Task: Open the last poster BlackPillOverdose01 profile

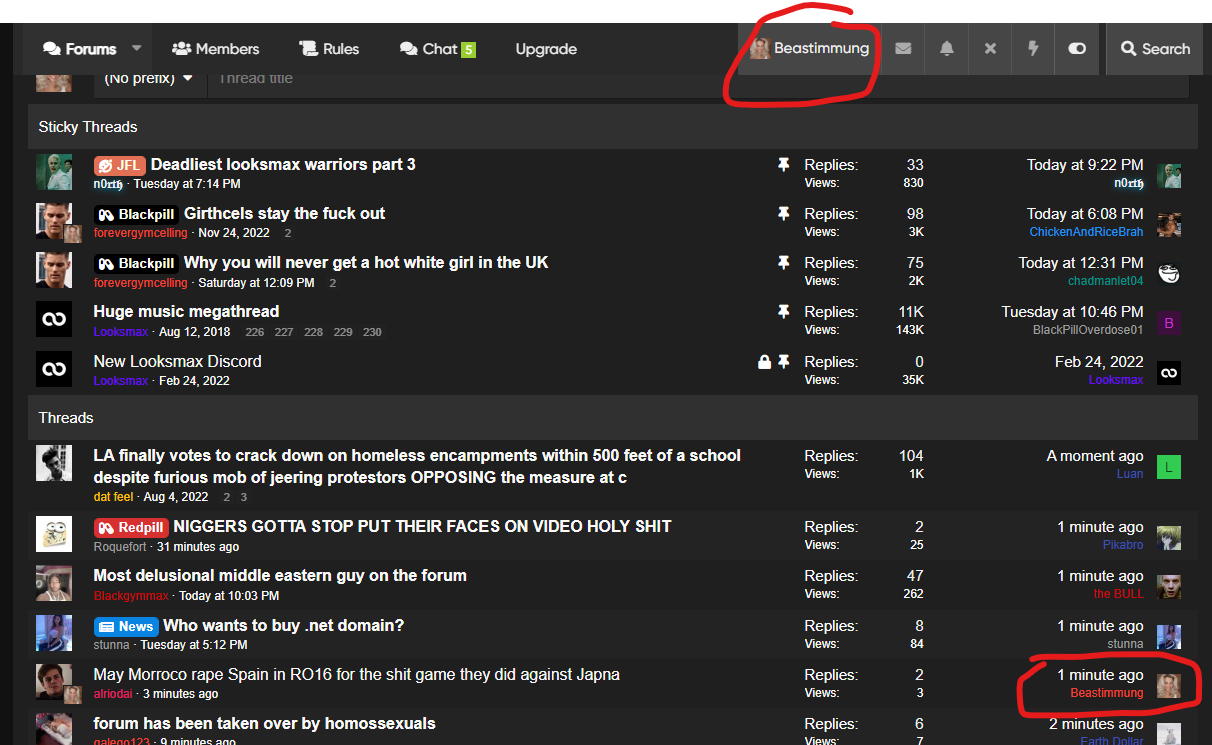Action: [x=1088, y=330]
